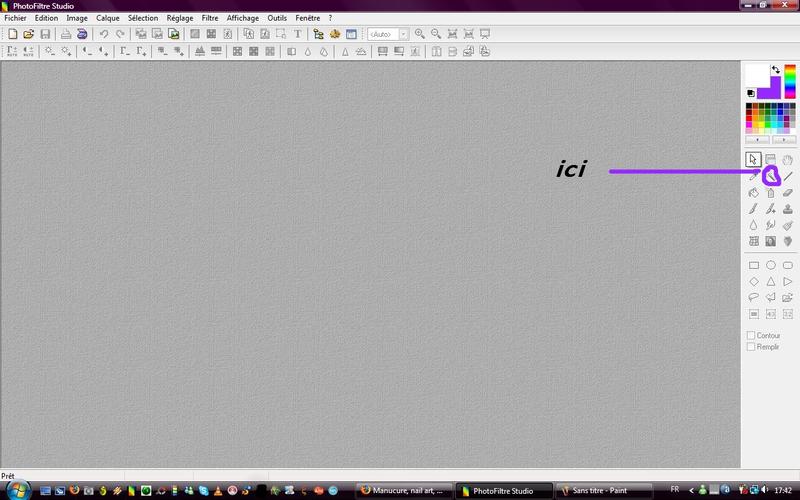Viewport: 800px width, 500px height.
Task: Select the Eraser tool
Action: point(788,192)
